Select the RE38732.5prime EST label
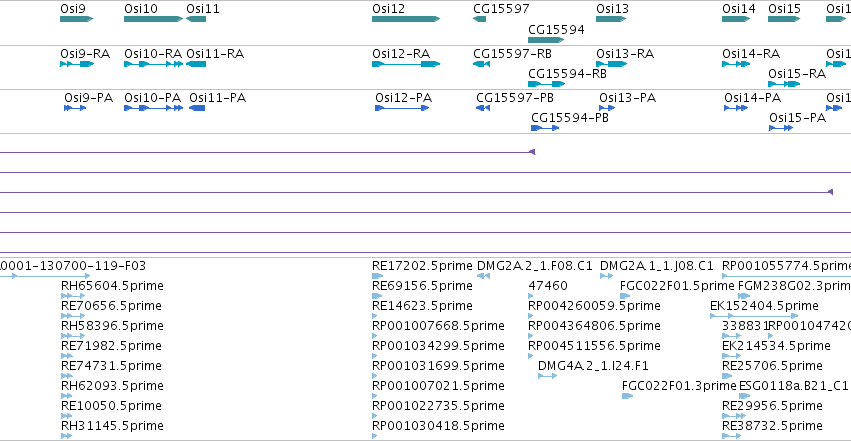The height and width of the screenshot is (441, 851). (x=772, y=426)
